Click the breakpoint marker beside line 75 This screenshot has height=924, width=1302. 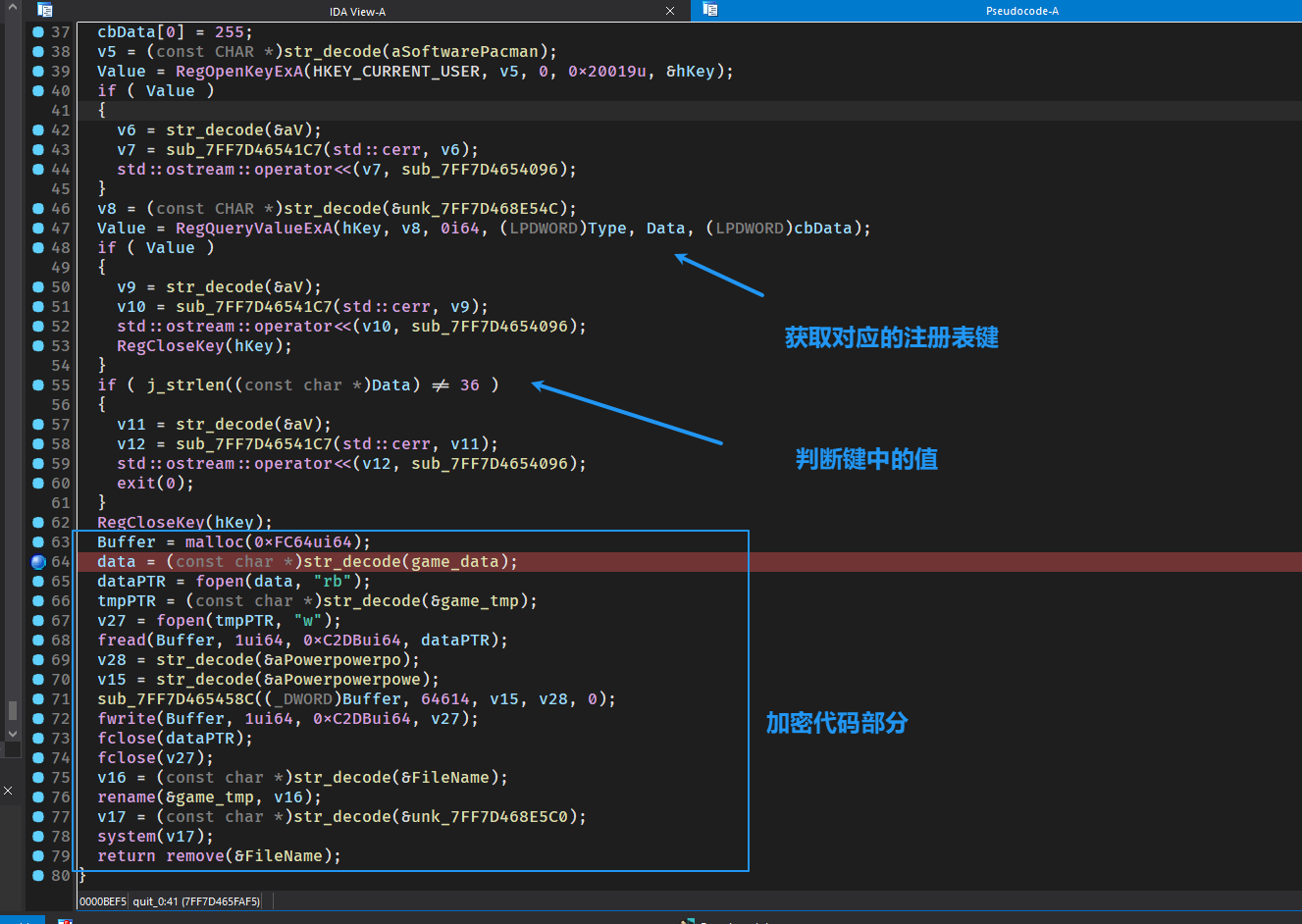38,778
